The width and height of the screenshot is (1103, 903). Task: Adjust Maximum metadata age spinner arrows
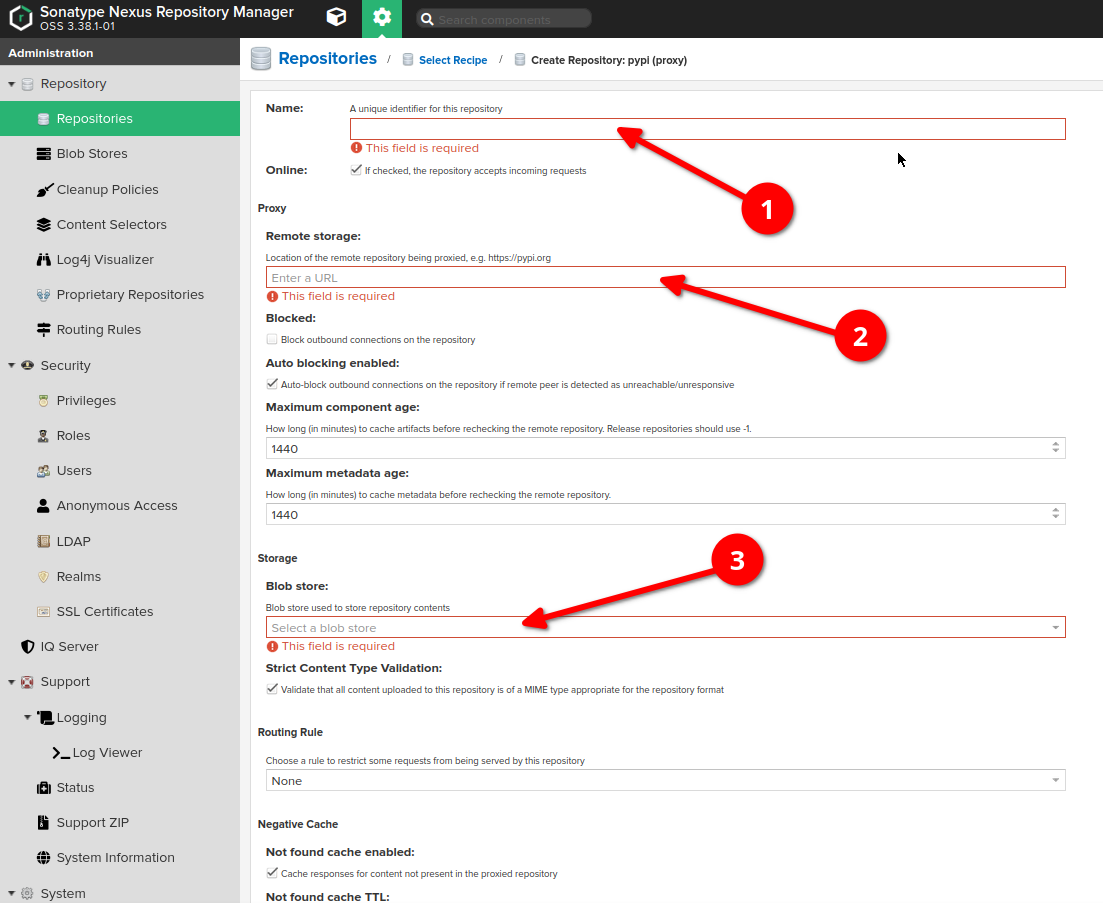pos(1055,513)
